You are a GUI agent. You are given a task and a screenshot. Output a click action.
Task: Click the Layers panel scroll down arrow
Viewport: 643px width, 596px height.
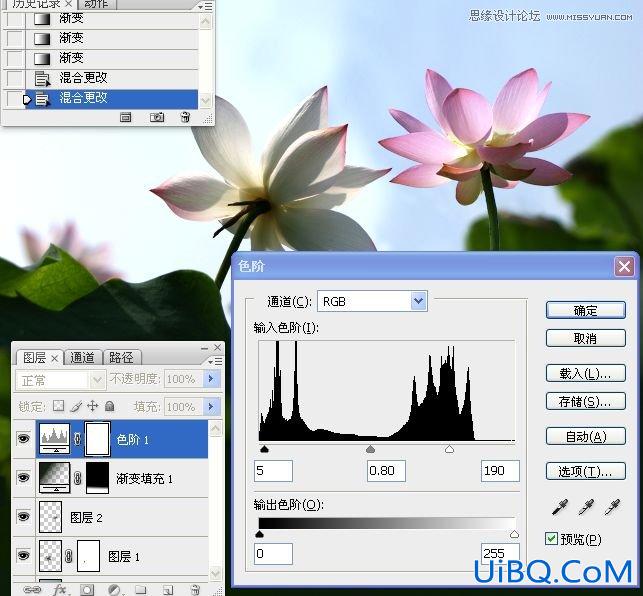(215, 572)
